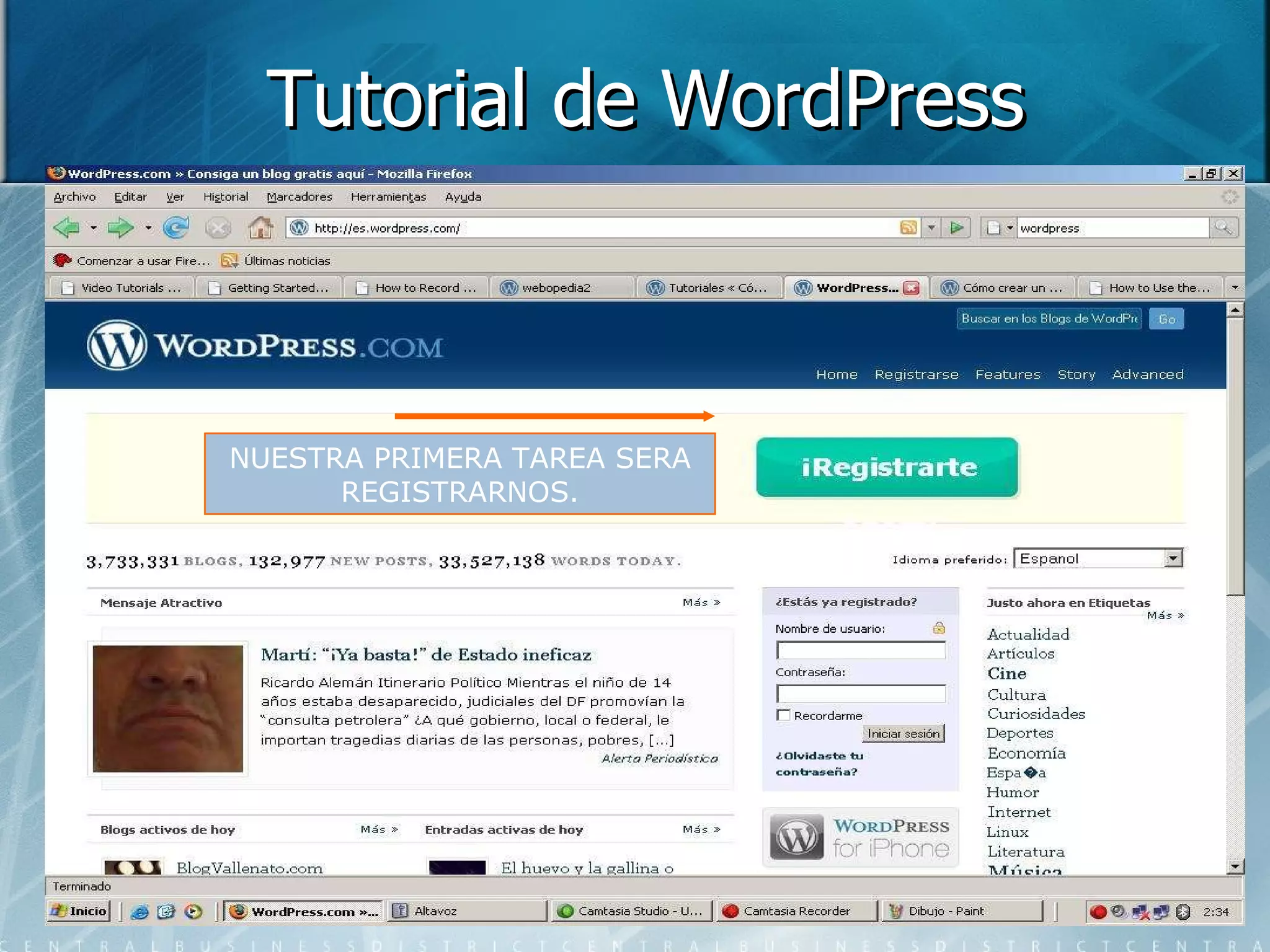
Task: Open the Marcadores menu
Action: tap(300, 197)
